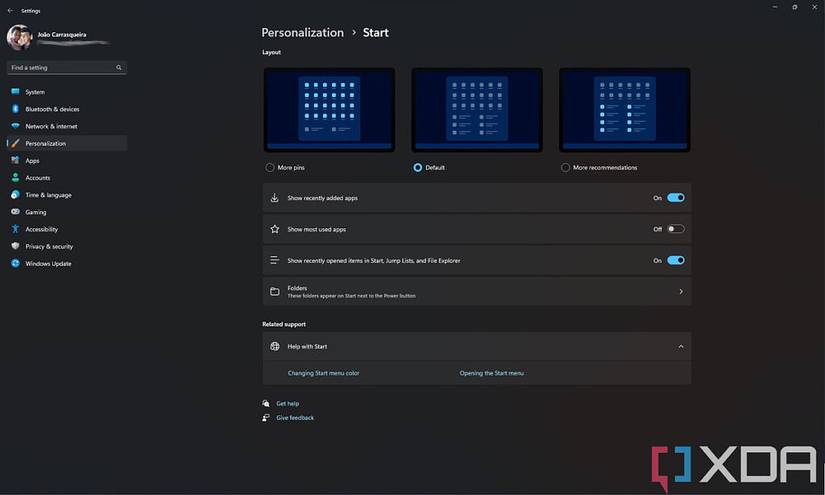825x495 pixels.
Task: Click the Windows Update icon
Action: point(15,264)
